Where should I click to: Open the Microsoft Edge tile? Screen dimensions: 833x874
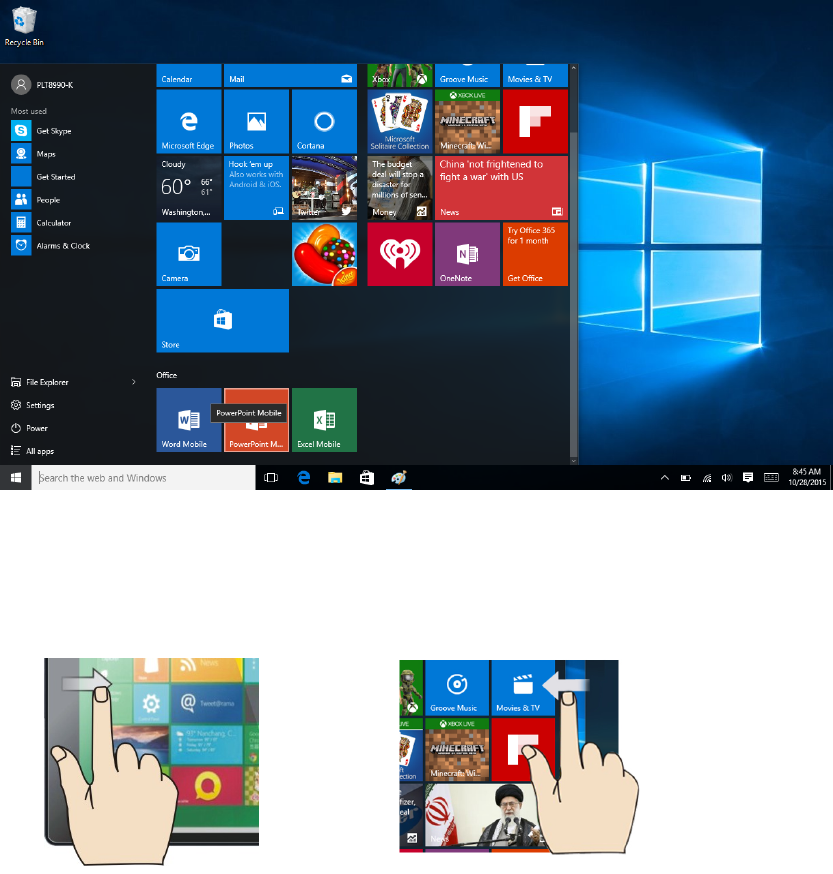click(189, 122)
